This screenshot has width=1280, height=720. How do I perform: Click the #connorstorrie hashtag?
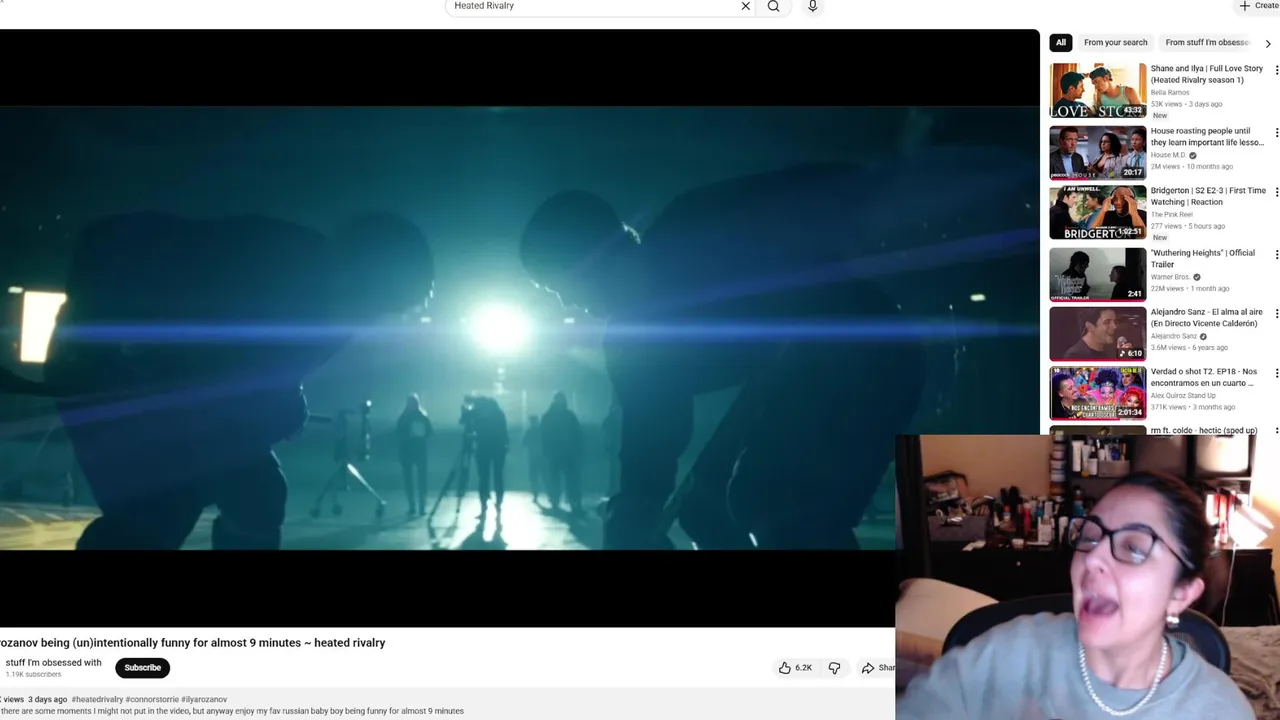point(152,700)
